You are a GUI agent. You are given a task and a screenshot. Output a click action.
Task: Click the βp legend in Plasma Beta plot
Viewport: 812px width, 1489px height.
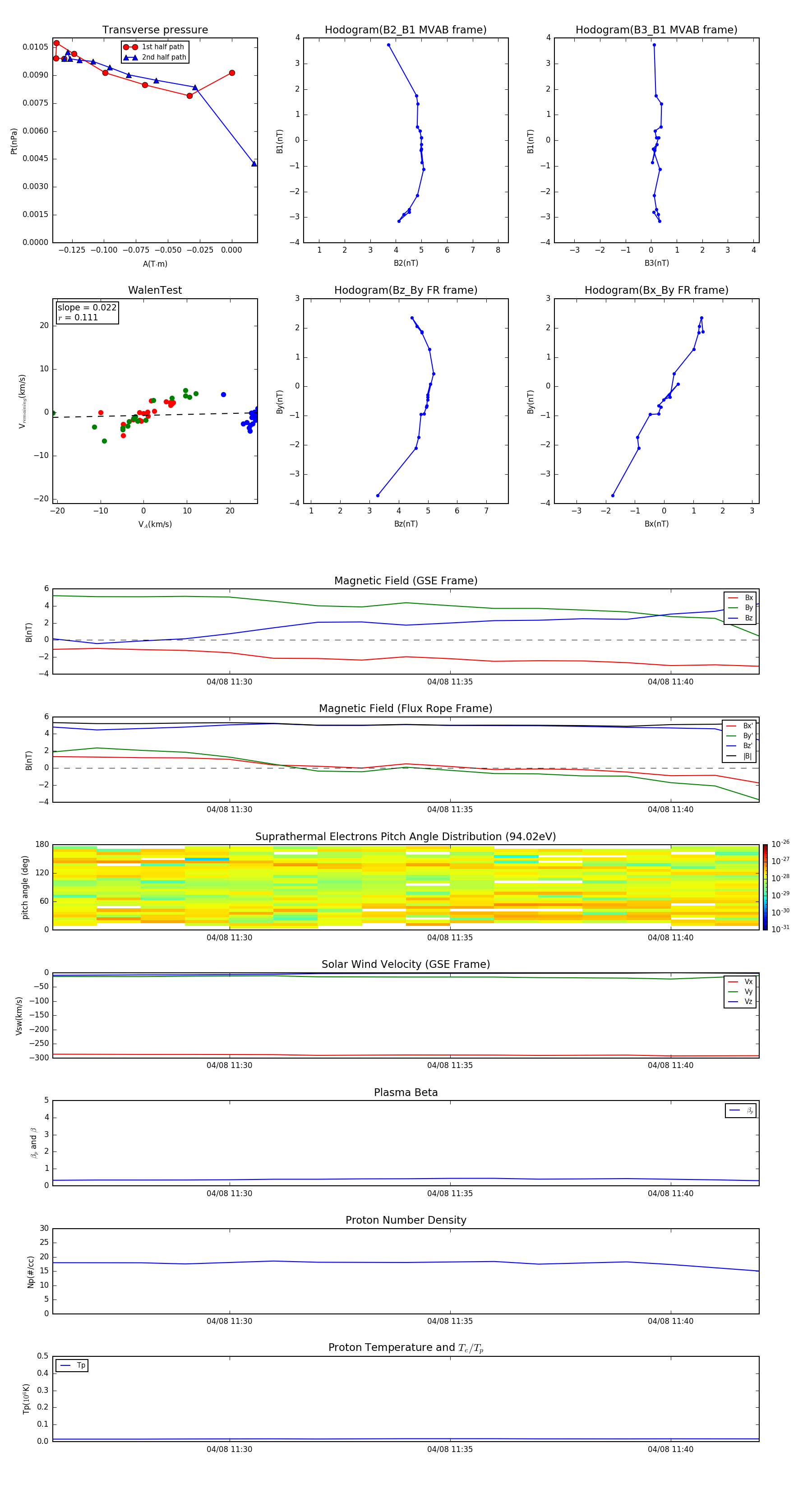(741, 1110)
